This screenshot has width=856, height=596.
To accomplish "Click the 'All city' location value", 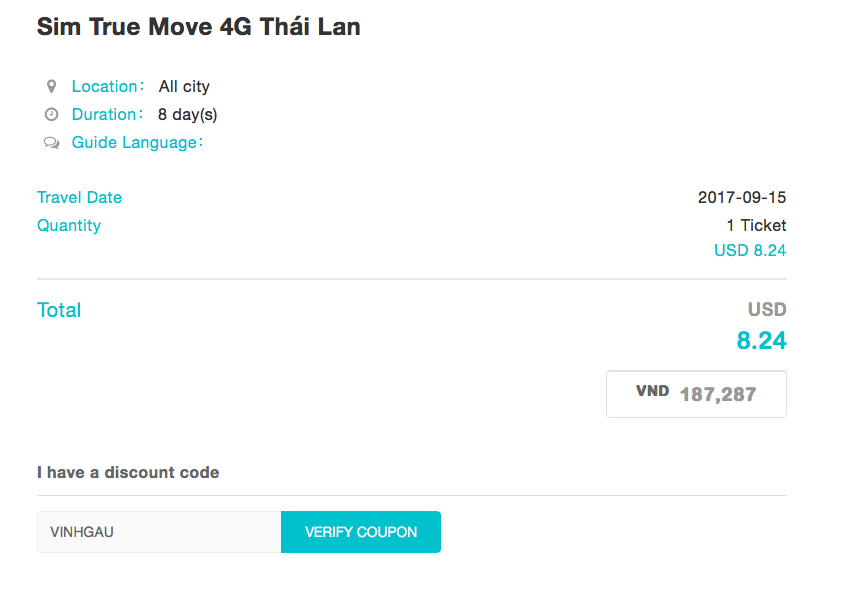I will 184,87.
